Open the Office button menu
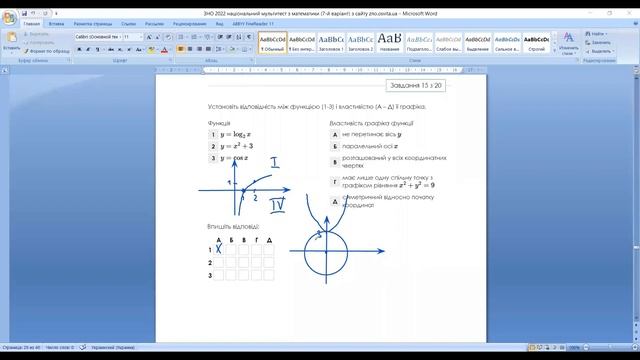The width and height of the screenshot is (640, 360). tap(9, 18)
